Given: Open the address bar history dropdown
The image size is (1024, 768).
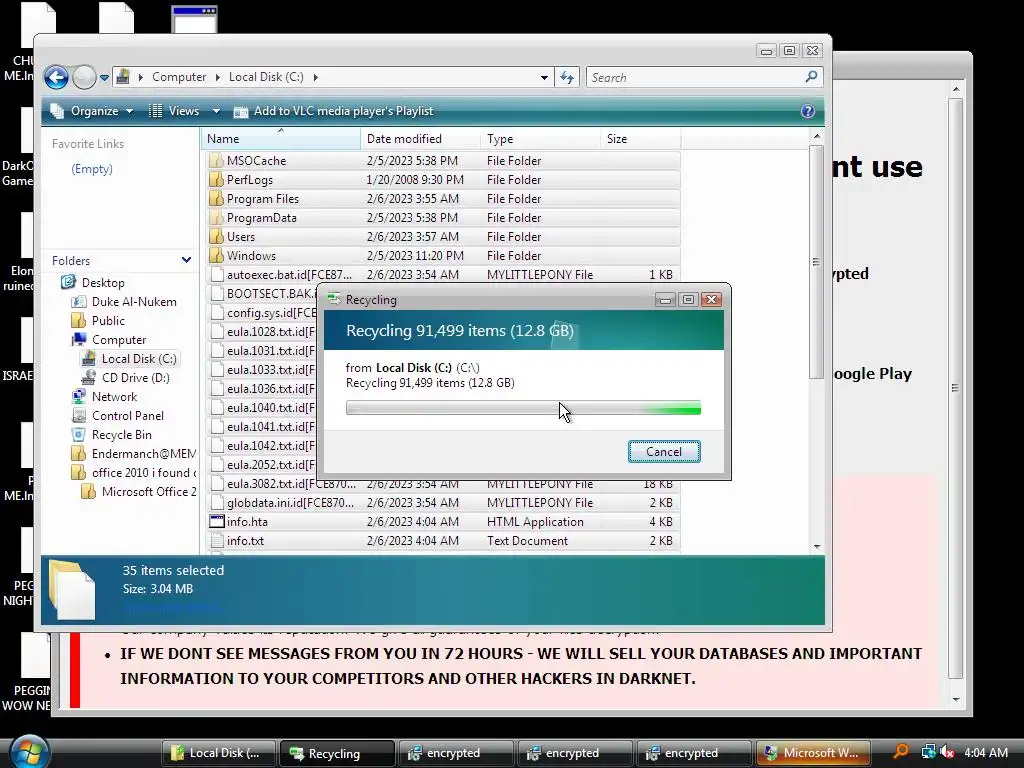Looking at the screenshot, I should click(x=544, y=77).
